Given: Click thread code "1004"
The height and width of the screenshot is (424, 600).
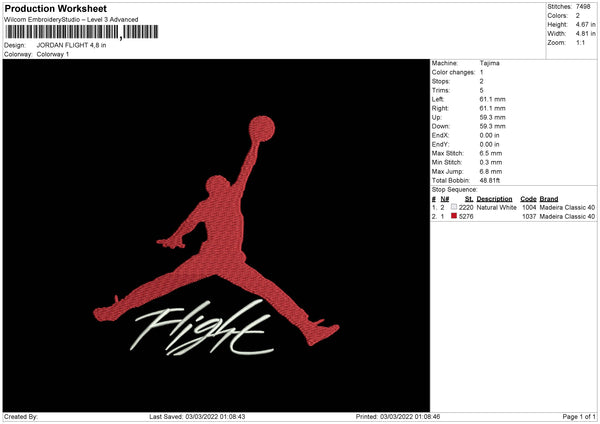Looking at the screenshot, I should (x=529, y=207).
